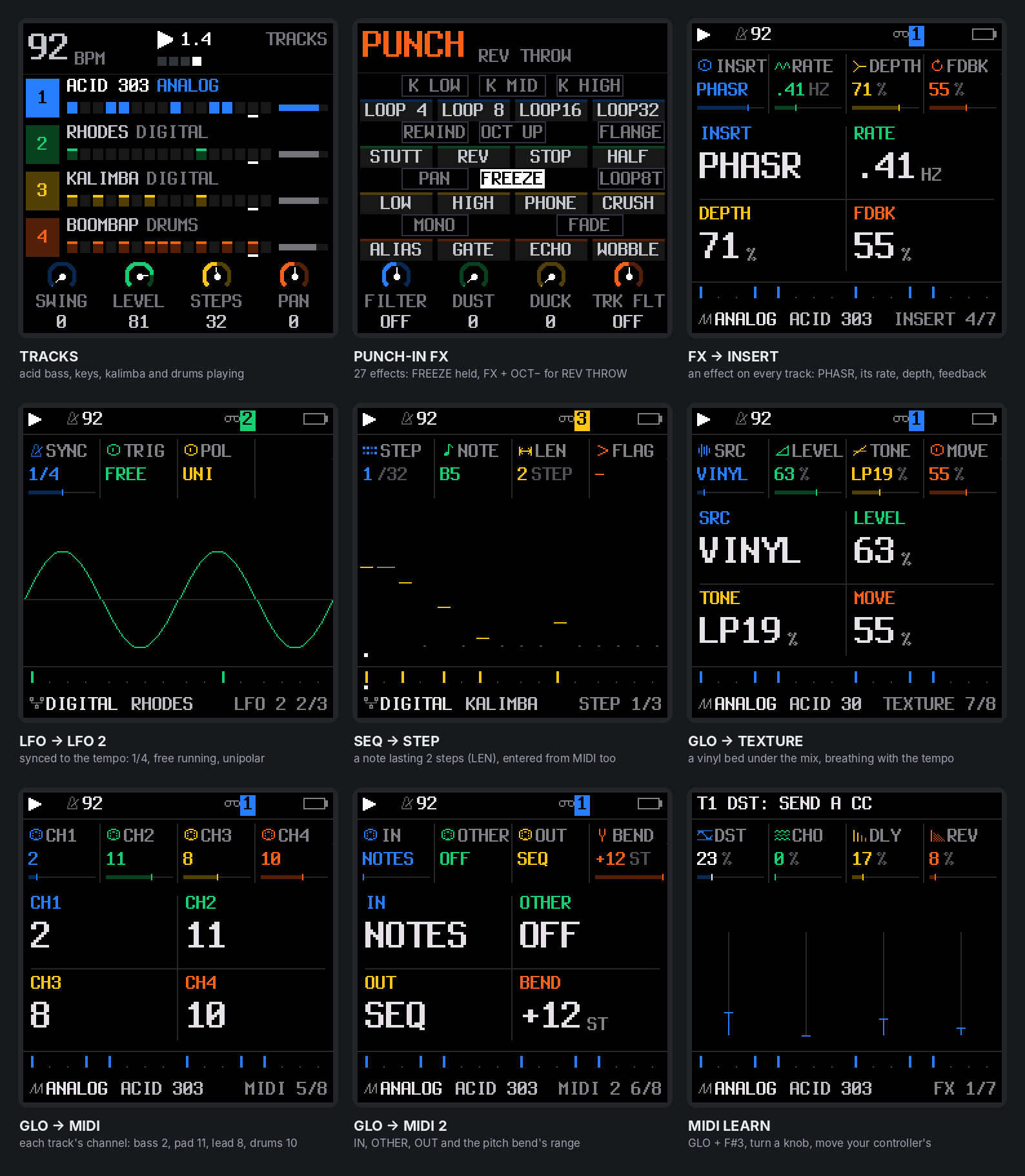Toggle the STUTT punch effect

(x=396, y=156)
